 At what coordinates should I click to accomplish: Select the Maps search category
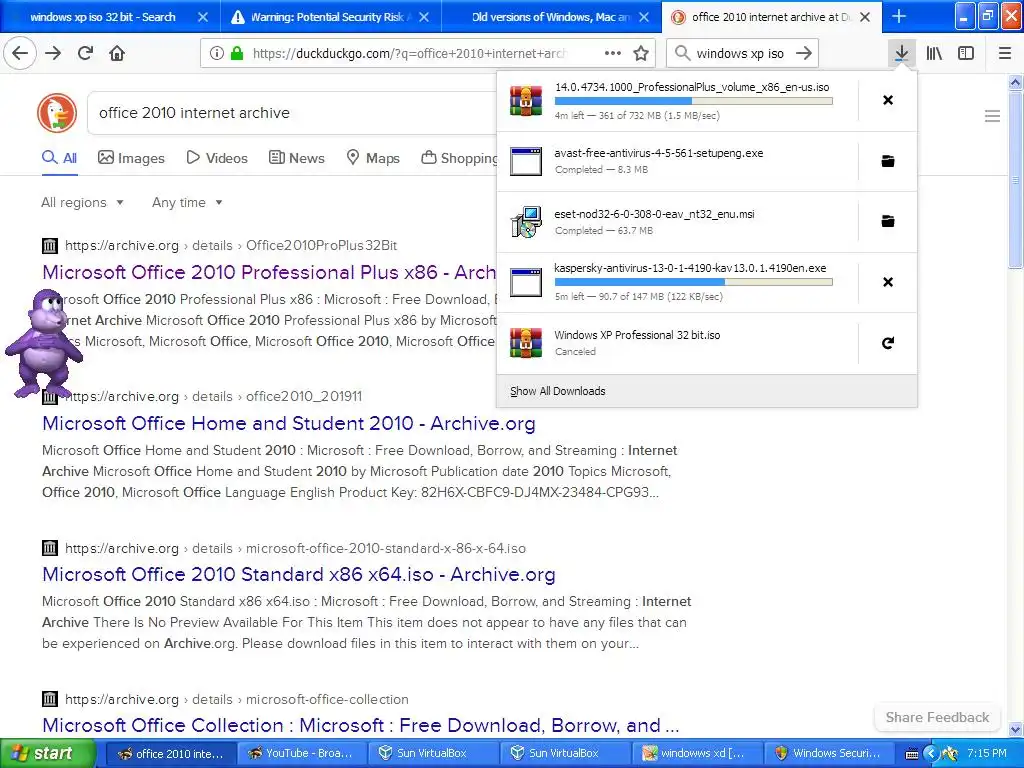point(373,158)
